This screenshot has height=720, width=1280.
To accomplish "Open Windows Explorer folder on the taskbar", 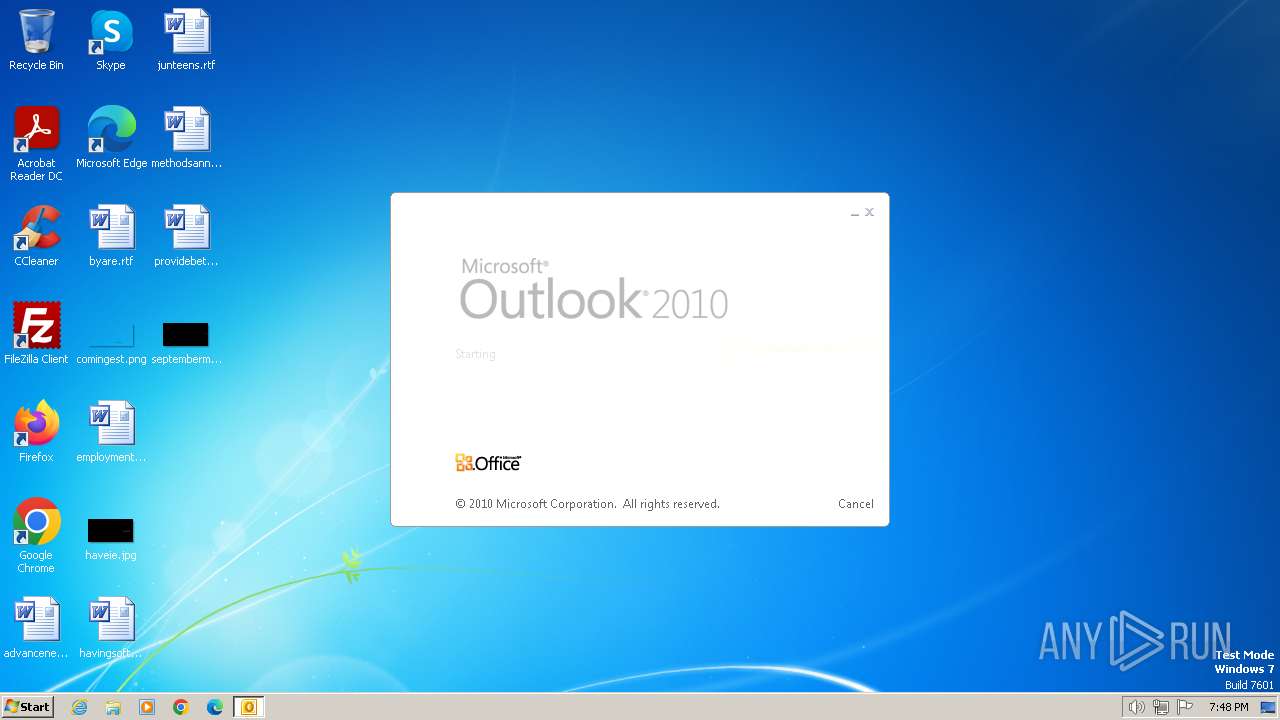I will (113, 707).
